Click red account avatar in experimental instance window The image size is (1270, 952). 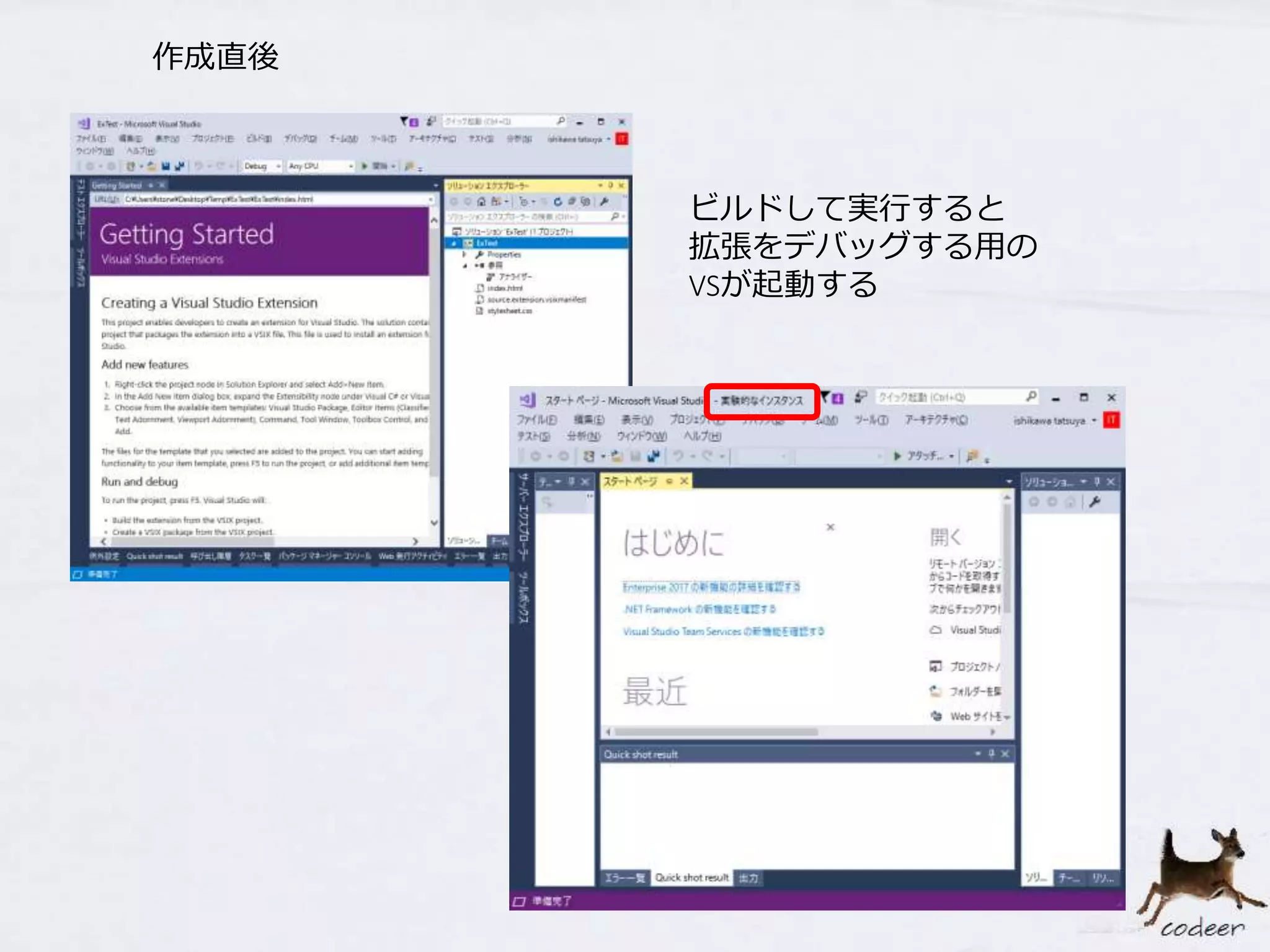click(x=1111, y=420)
